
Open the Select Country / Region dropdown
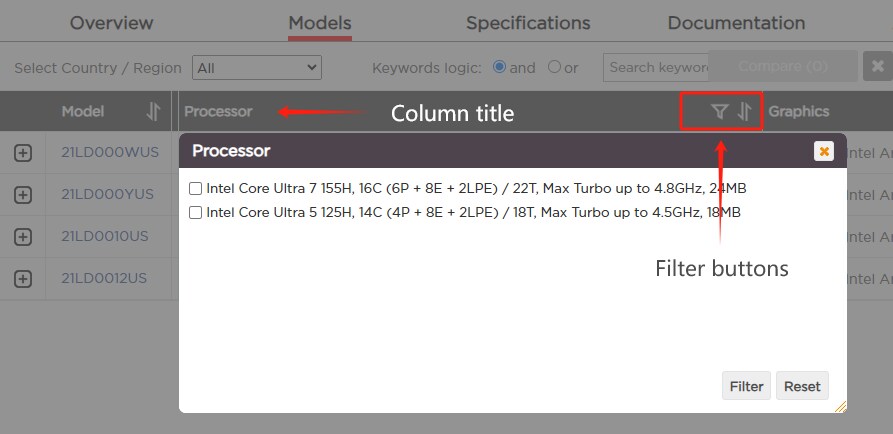pyautogui.click(x=256, y=68)
